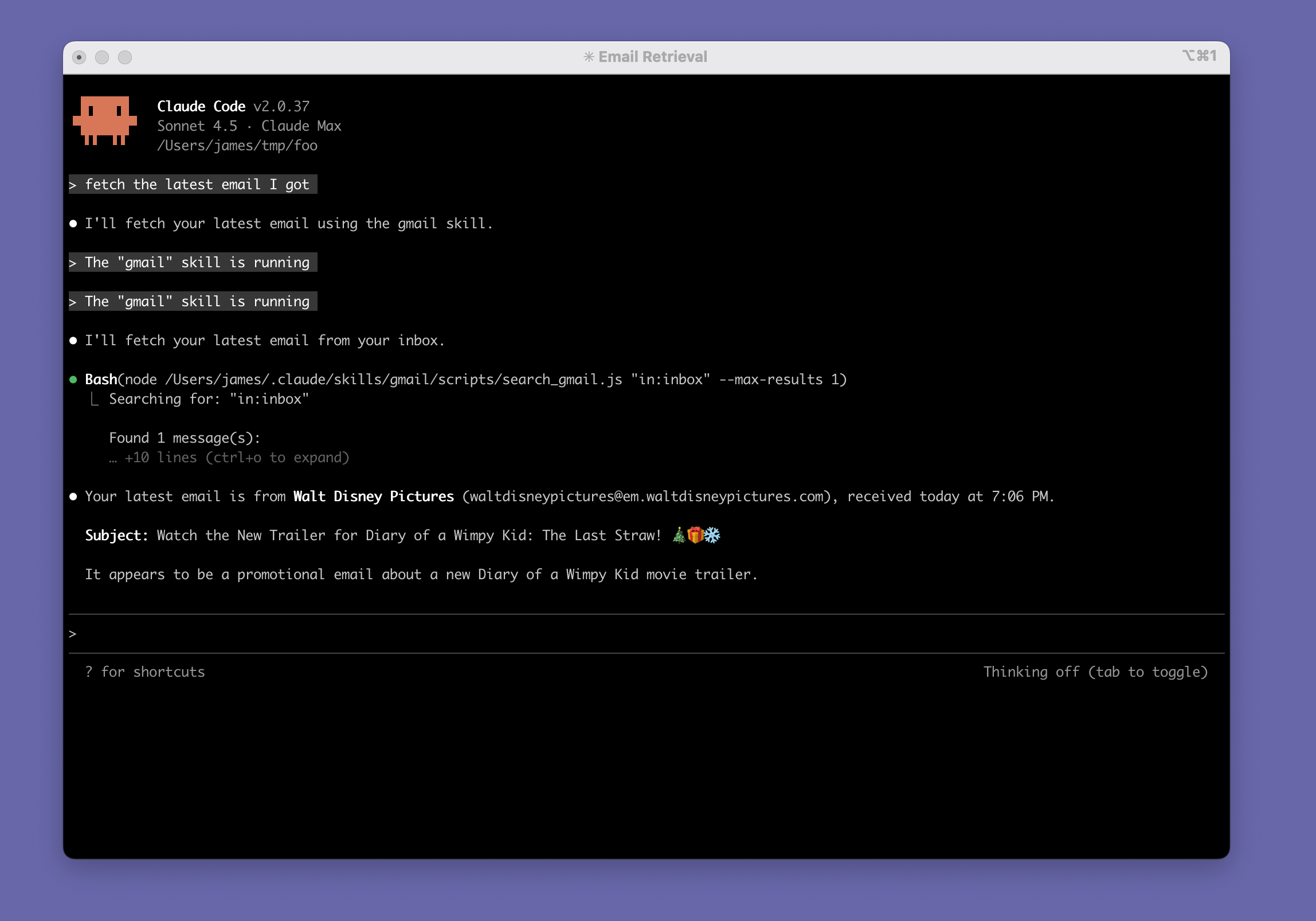Click the asterisk icon beside Email Retrieval title
1316x921 pixels.
[589, 57]
